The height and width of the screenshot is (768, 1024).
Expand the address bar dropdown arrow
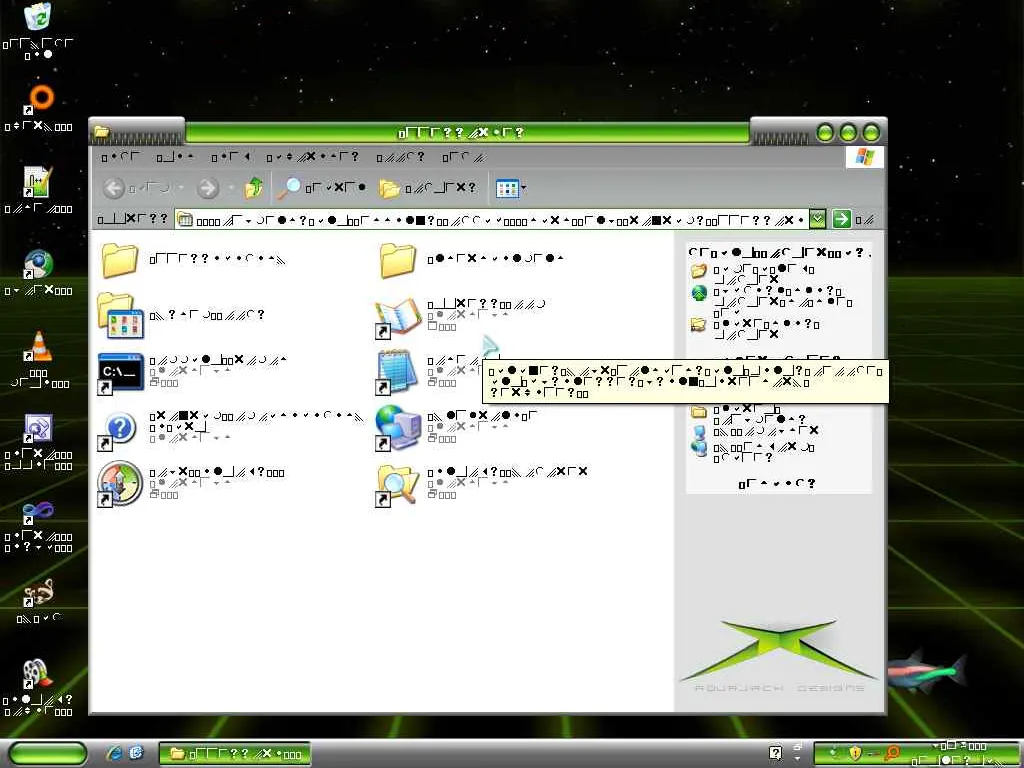coord(817,219)
